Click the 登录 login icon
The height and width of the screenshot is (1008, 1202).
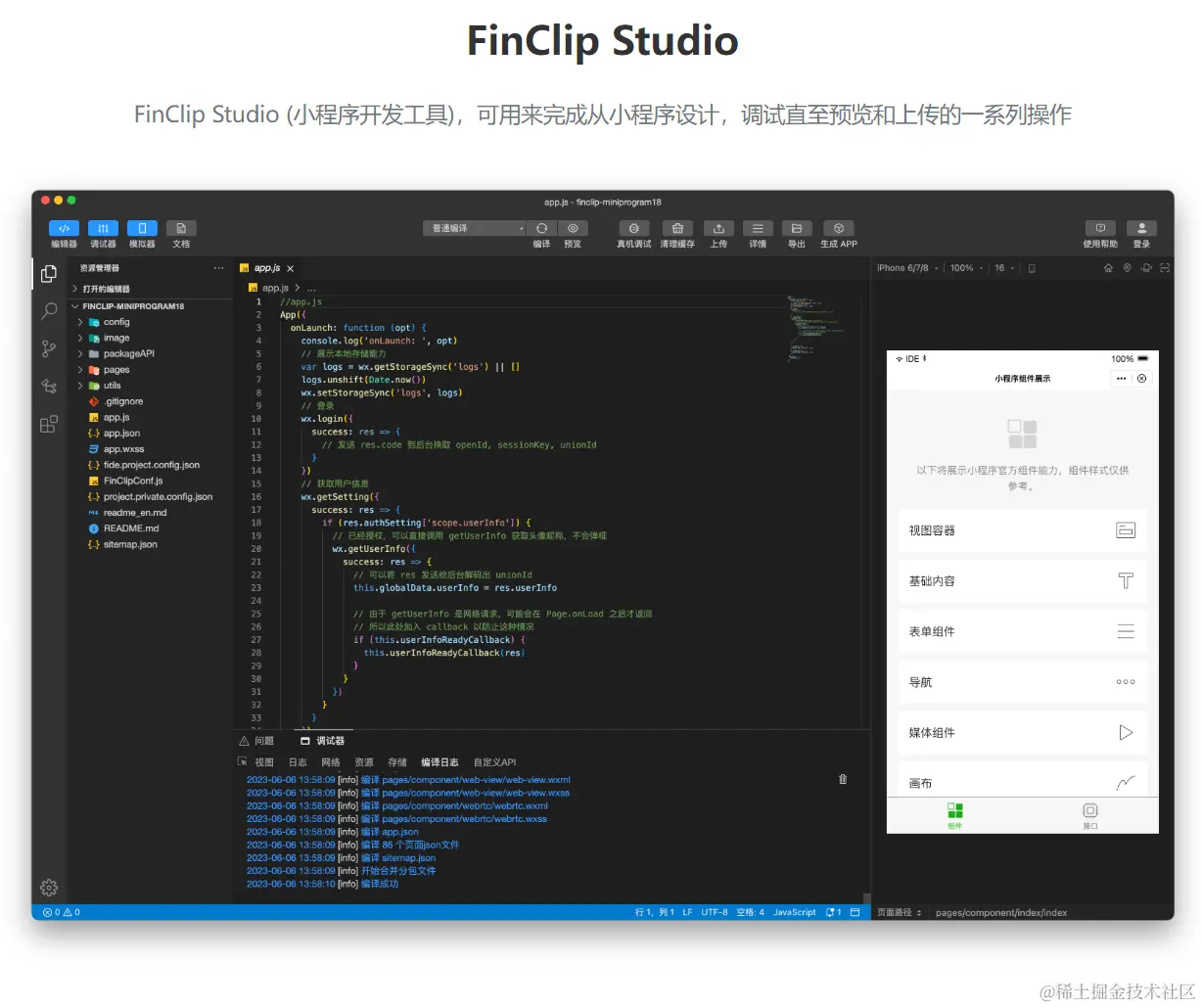click(1141, 228)
